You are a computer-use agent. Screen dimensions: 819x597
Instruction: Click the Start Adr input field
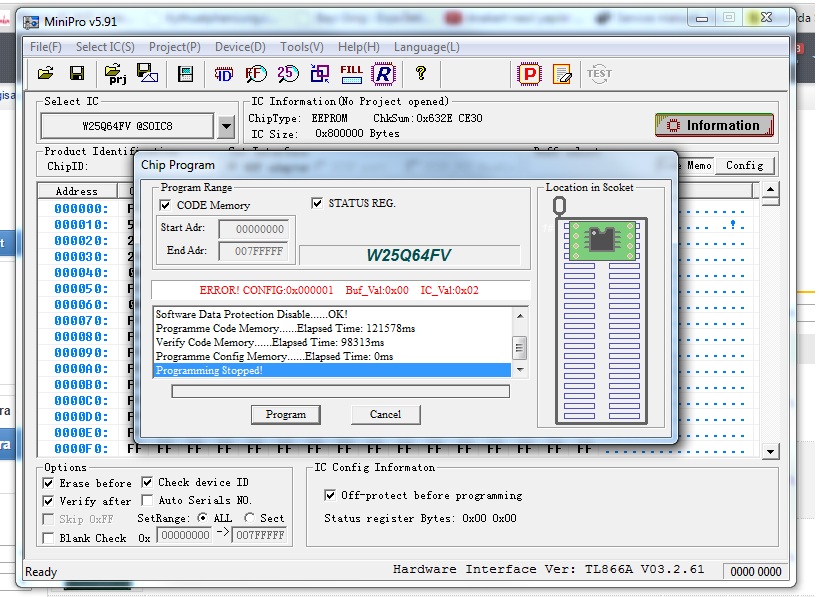(x=253, y=229)
